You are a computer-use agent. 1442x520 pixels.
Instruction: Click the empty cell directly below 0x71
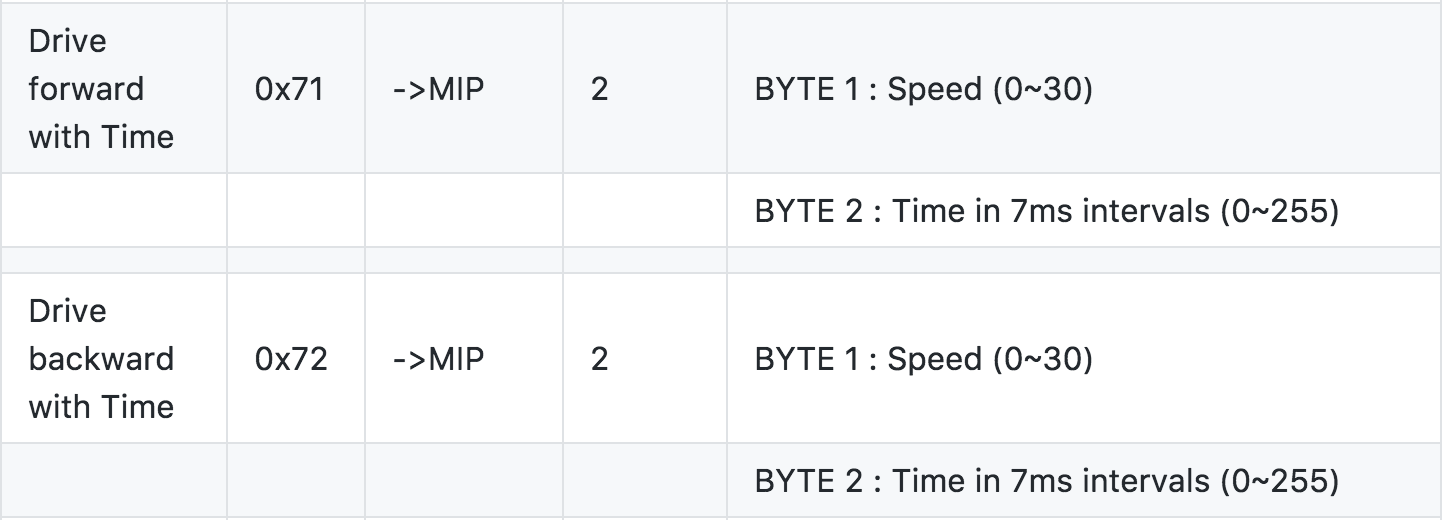tap(296, 210)
